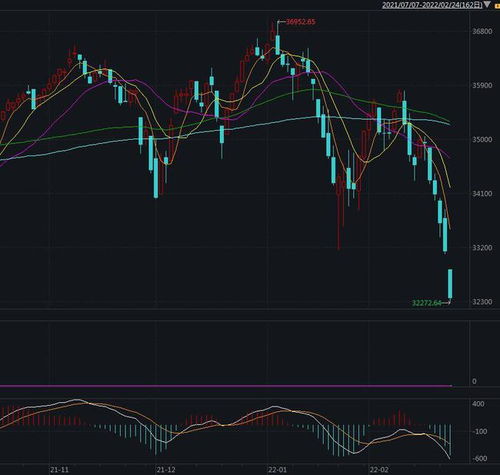Click the 33200 price axis label

(482, 248)
